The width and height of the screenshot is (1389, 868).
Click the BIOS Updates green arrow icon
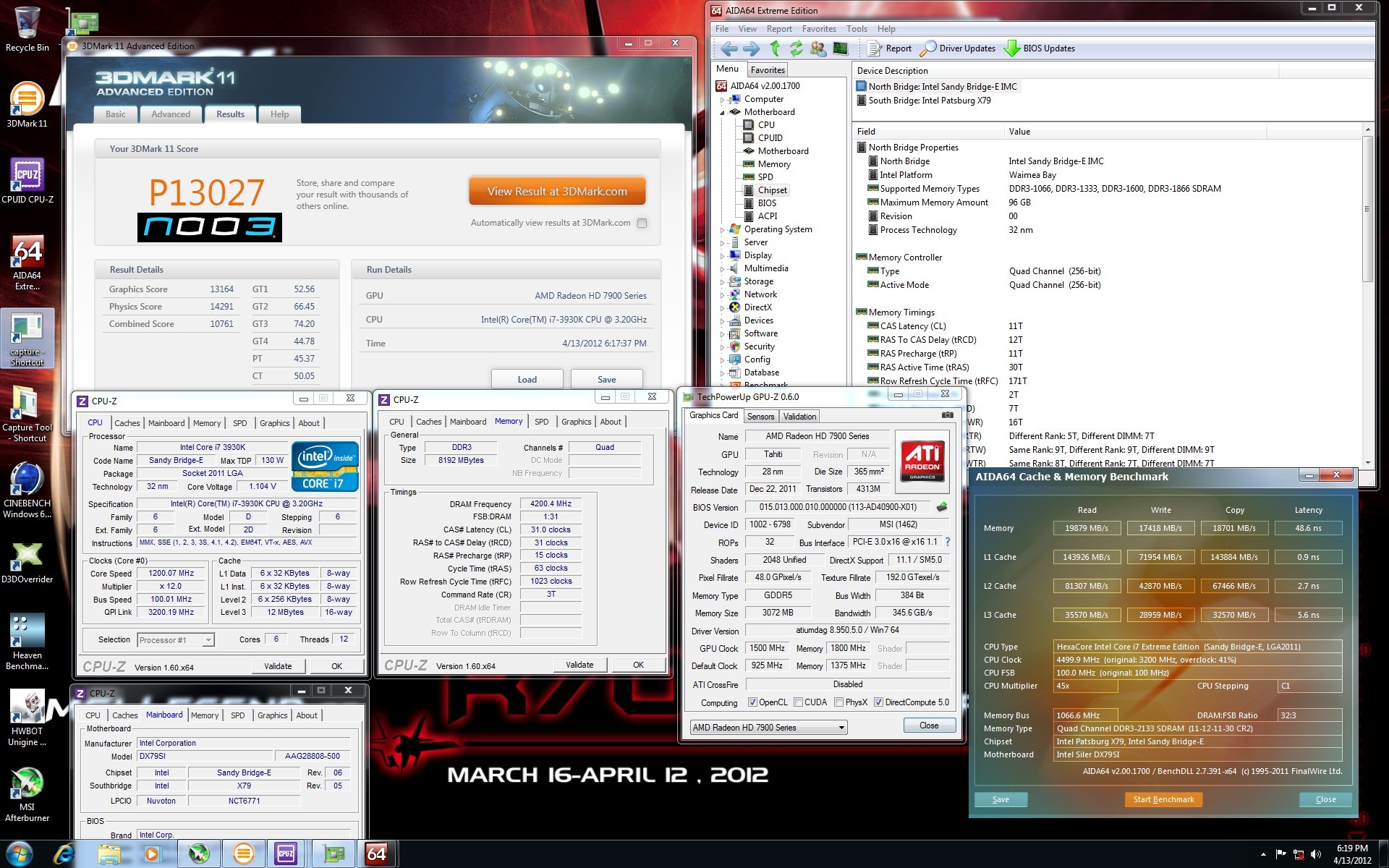(x=1012, y=48)
